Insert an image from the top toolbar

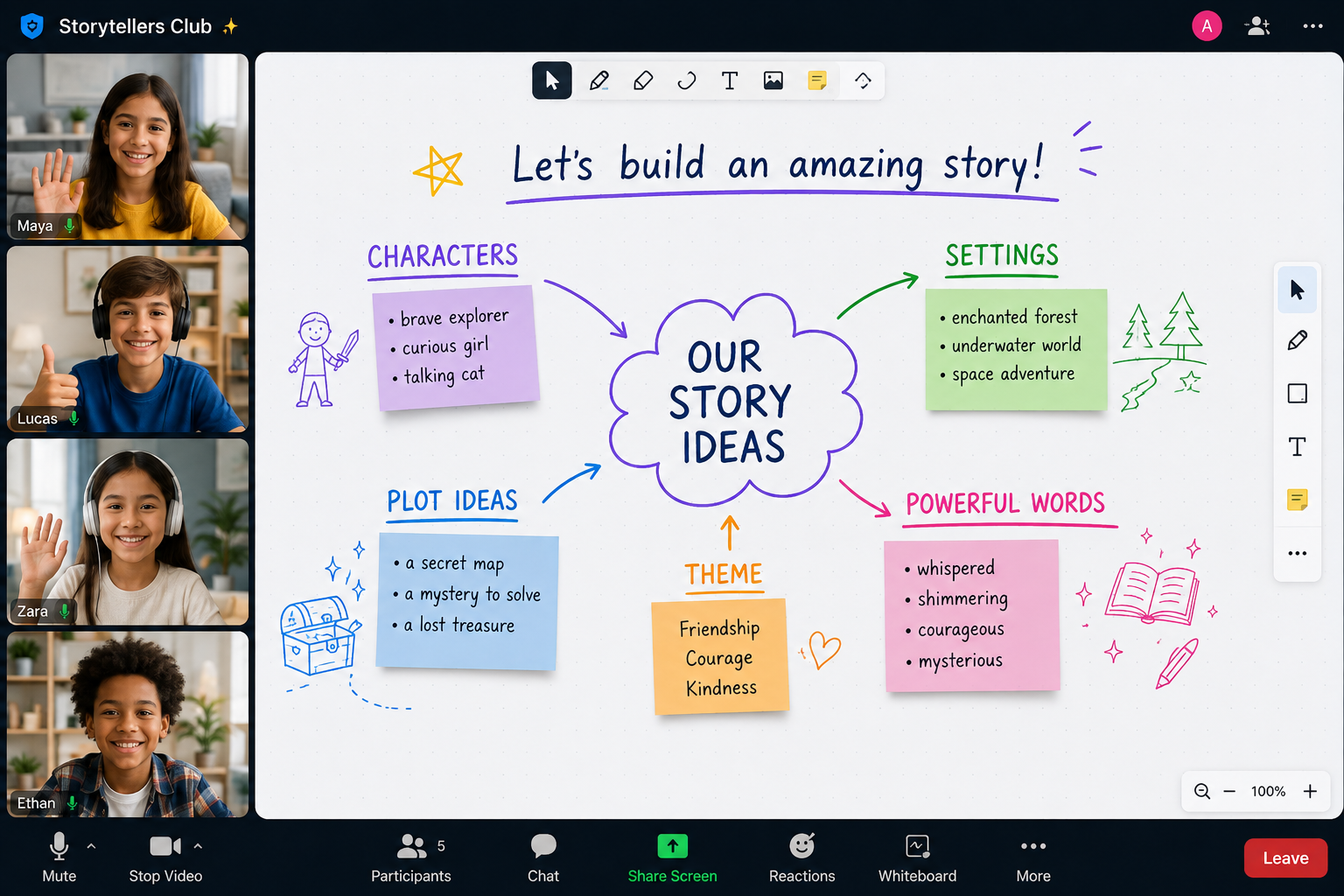pyautogui.click(x=773, y=80)
